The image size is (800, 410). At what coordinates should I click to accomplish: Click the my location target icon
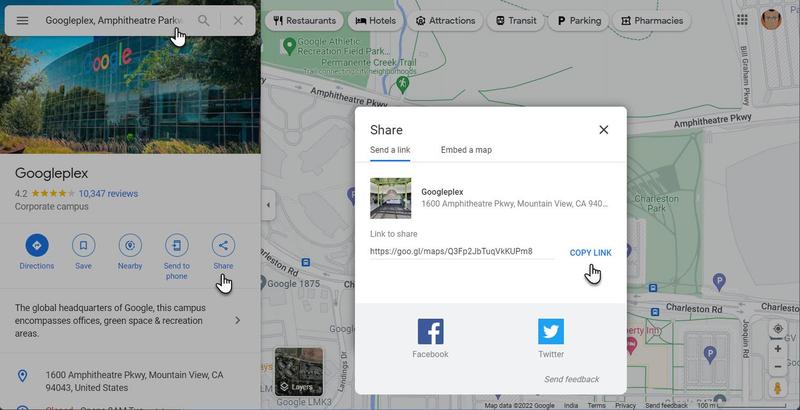pyautogui.click(x=778, y=329)
